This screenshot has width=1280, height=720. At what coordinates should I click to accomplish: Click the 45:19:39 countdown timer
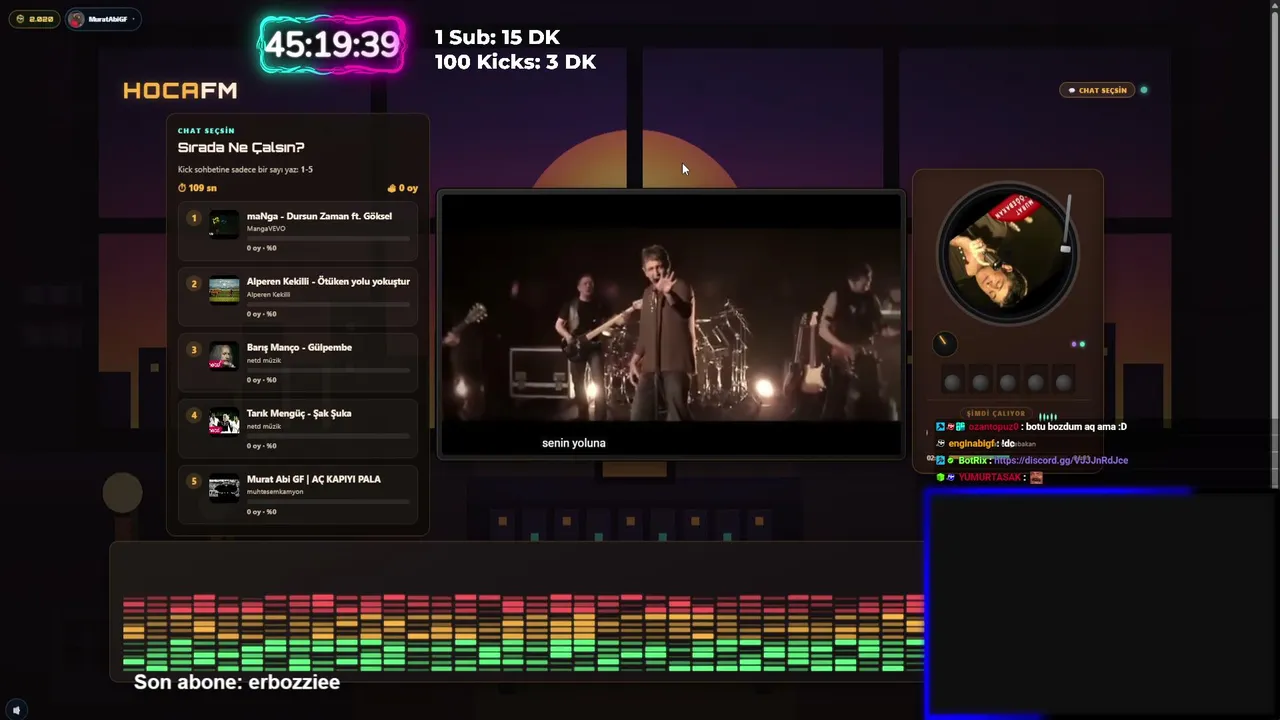coord(332,45)
